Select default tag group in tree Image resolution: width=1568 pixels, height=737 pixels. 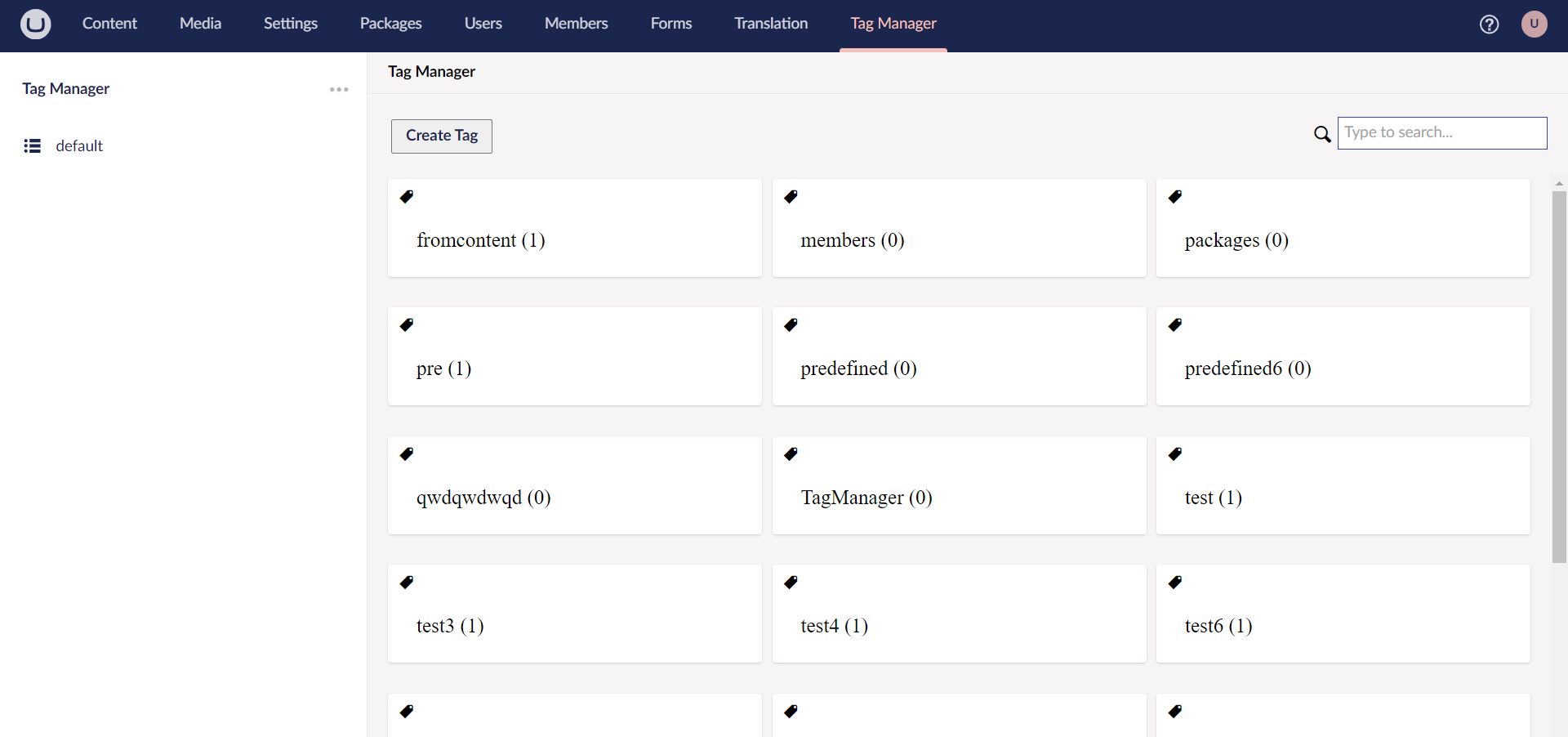click(x=79, y=146)
